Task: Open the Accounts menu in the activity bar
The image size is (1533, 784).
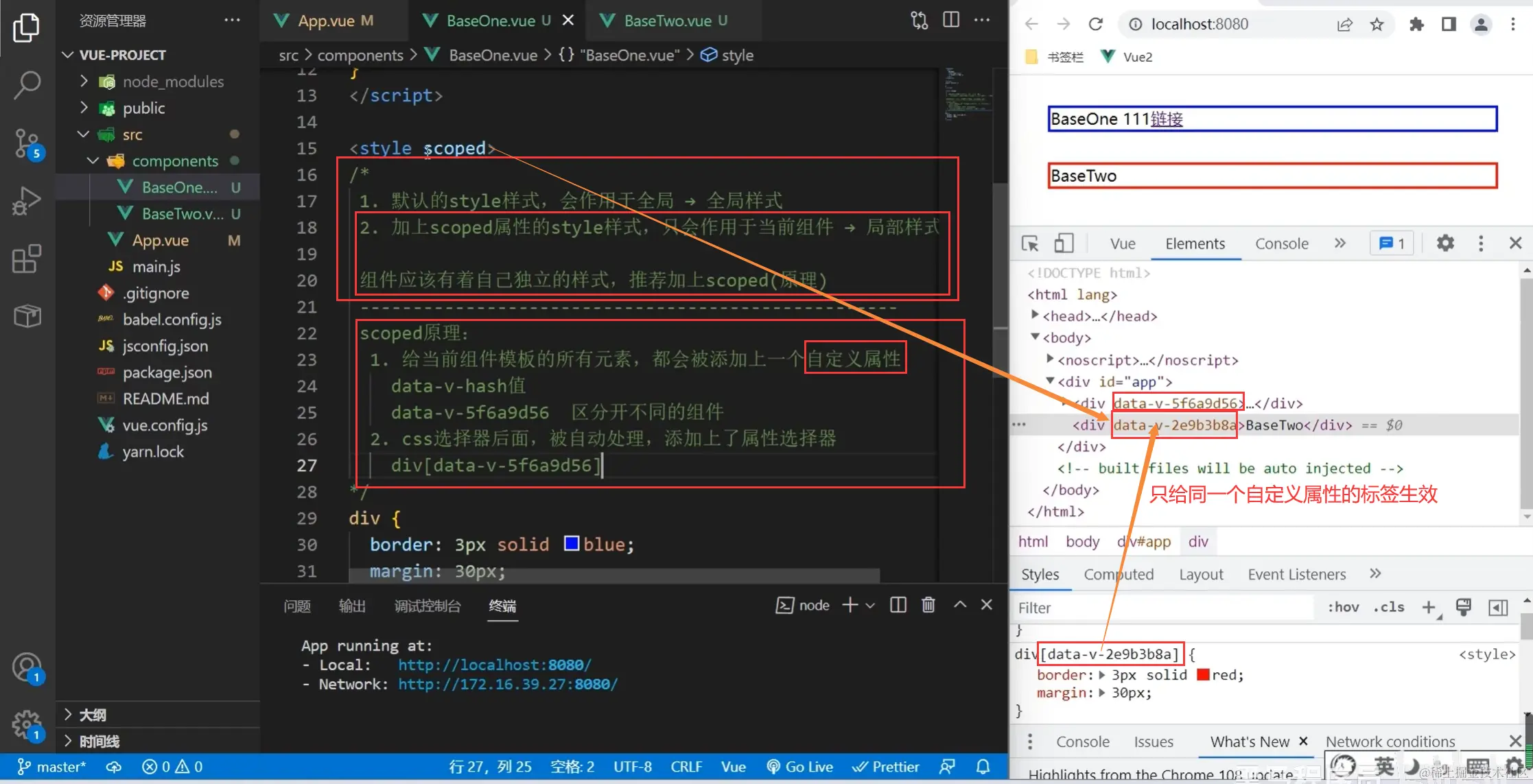Action: (x=27, y=668)
